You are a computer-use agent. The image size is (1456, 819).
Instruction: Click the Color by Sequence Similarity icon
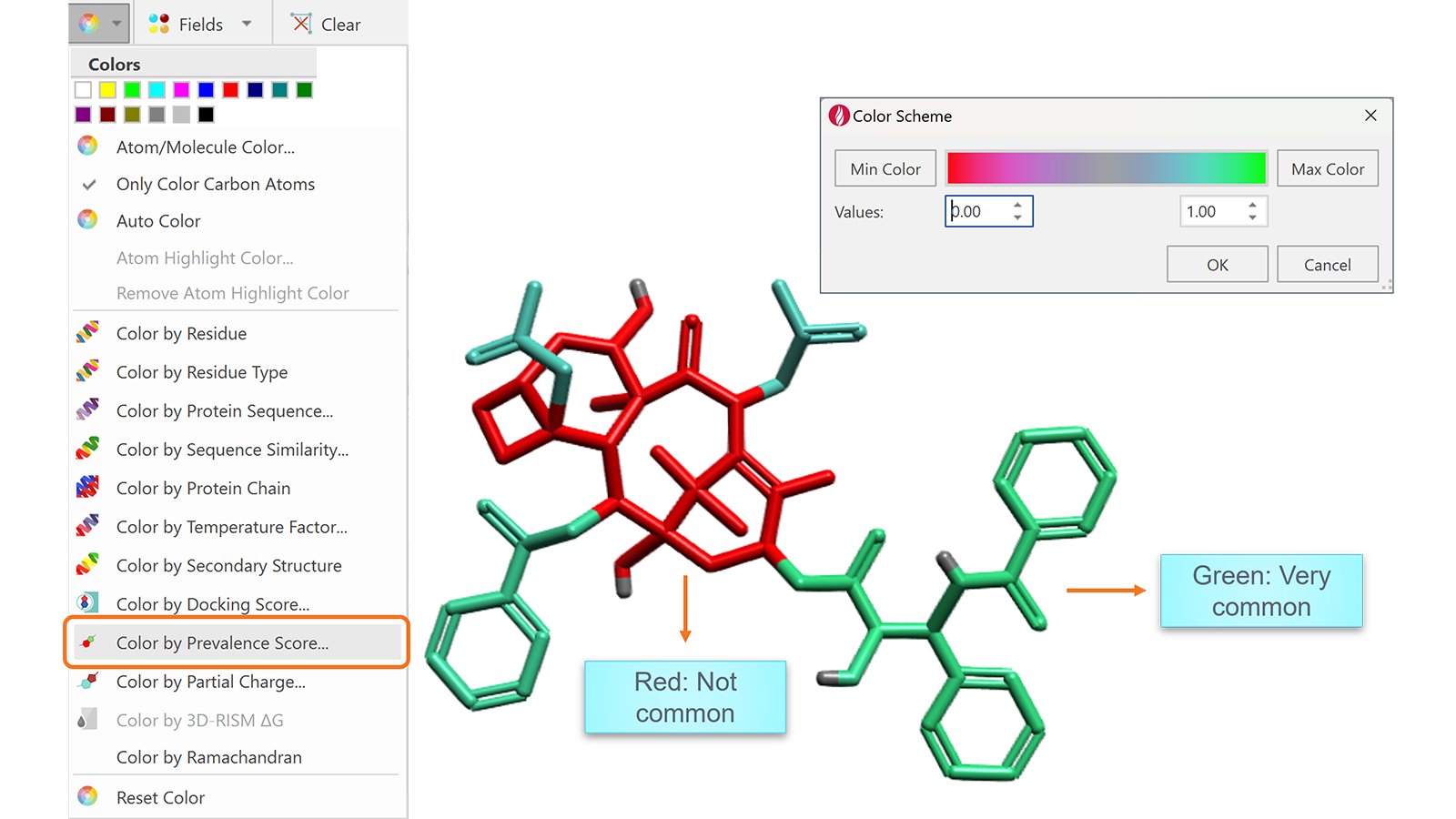point(87,449)
